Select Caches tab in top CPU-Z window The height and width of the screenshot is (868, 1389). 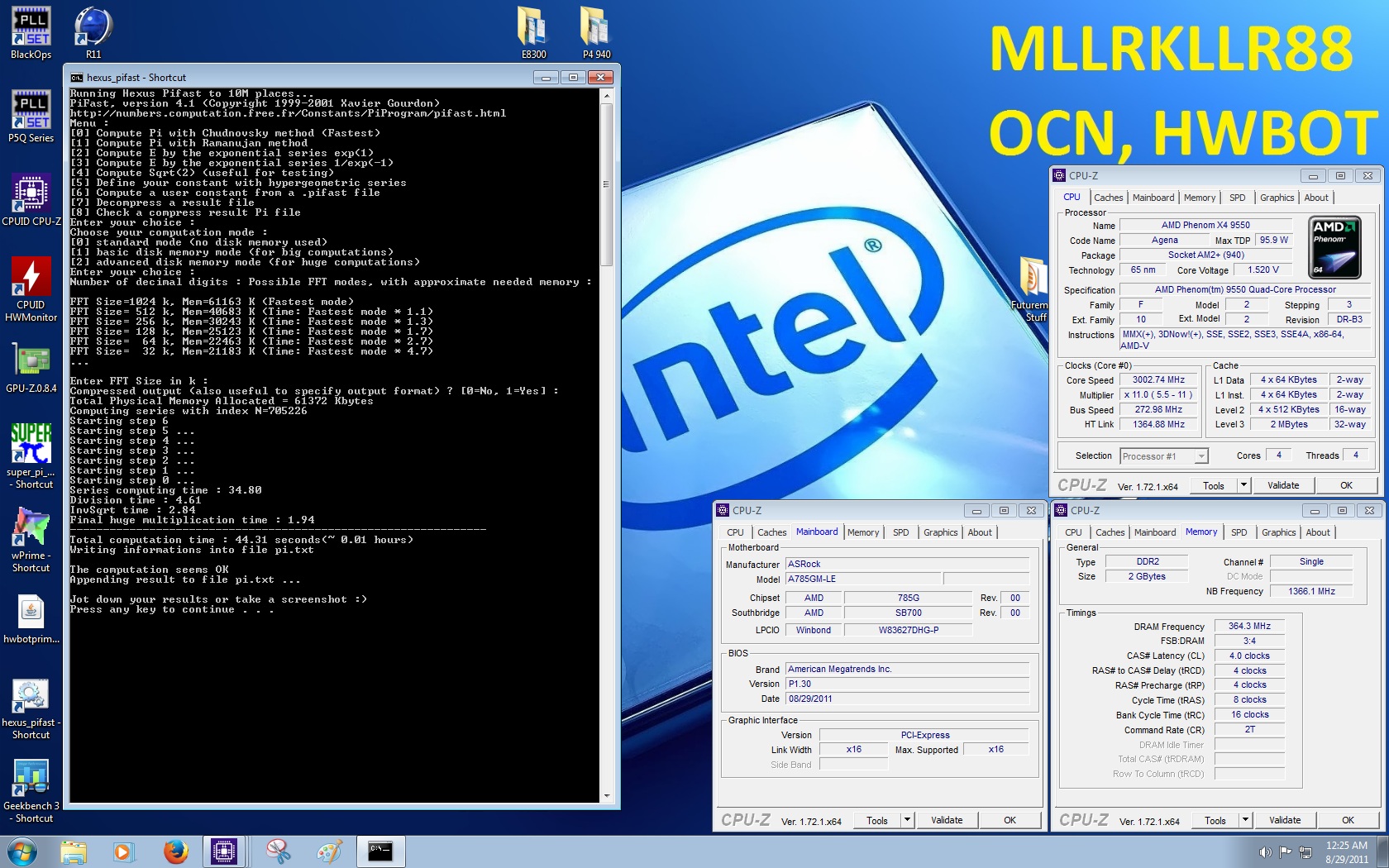coord(1108,198)
